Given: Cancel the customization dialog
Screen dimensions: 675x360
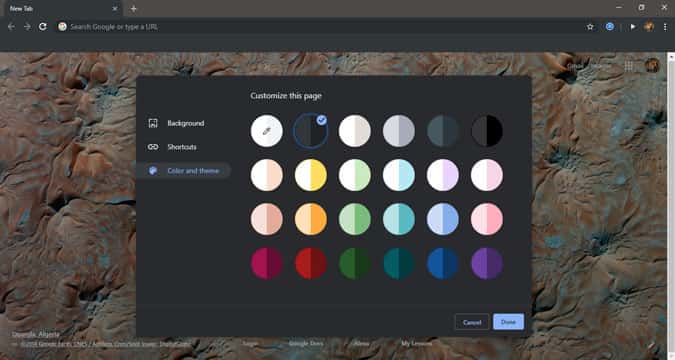Looking at the screenshot, I should pyautogui.click(x=472, y=322).
